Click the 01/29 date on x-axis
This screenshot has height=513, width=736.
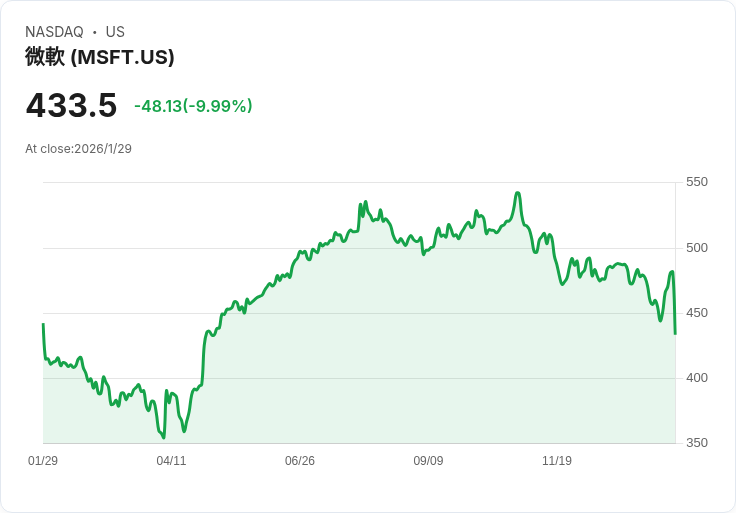point(43,461)
